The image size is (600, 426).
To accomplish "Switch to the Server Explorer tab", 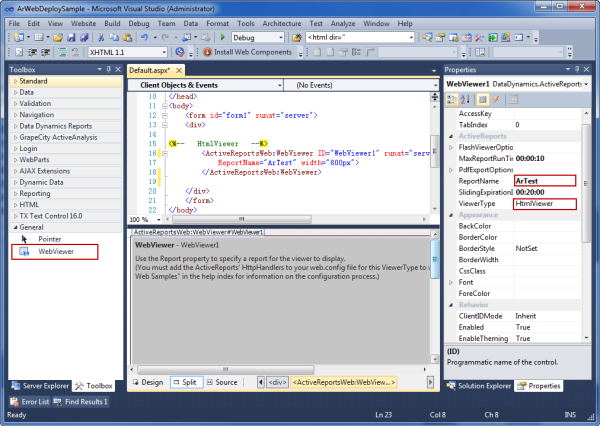I will tap(41, 386).
